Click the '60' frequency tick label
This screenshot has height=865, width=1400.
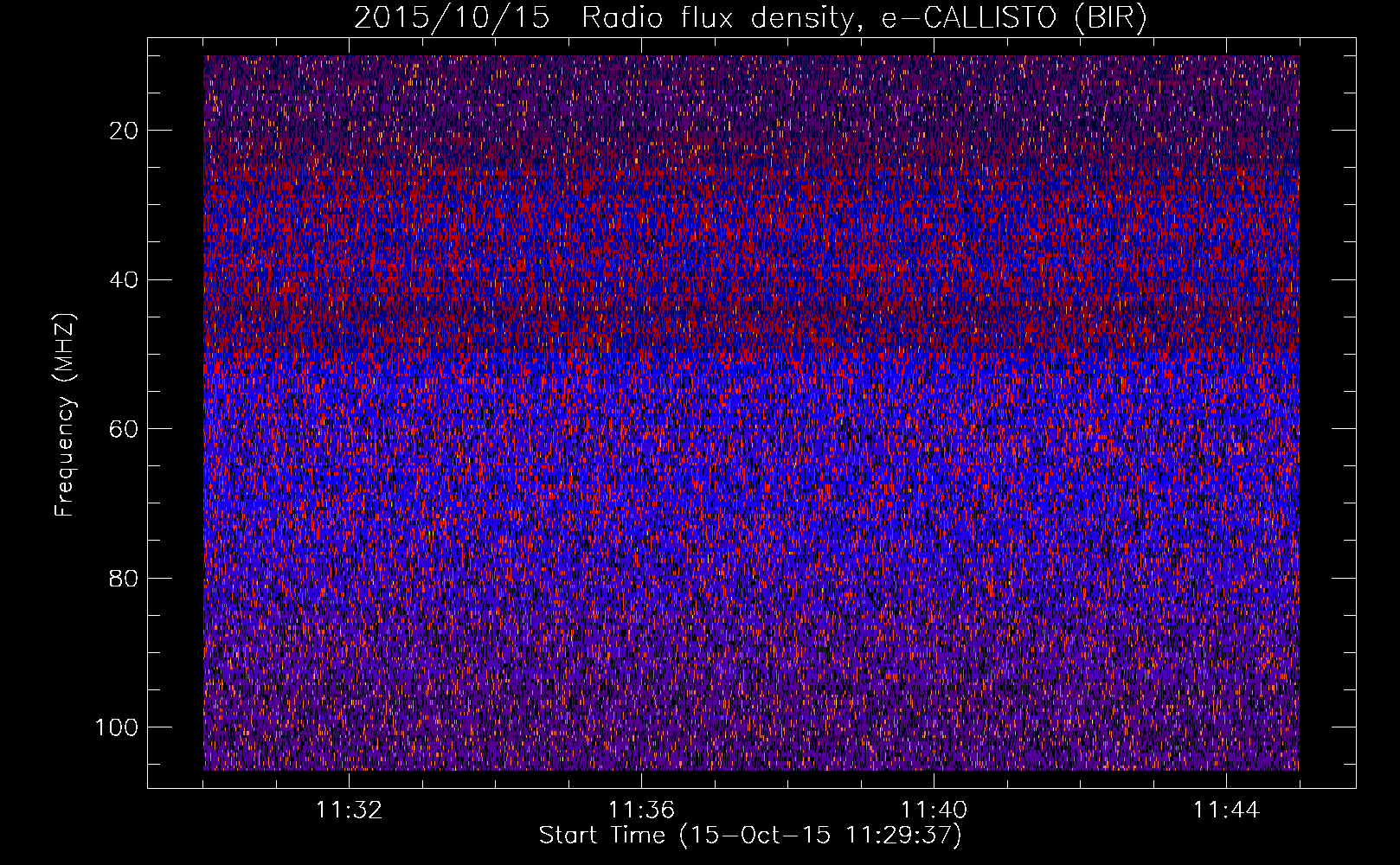click(125, 429)
